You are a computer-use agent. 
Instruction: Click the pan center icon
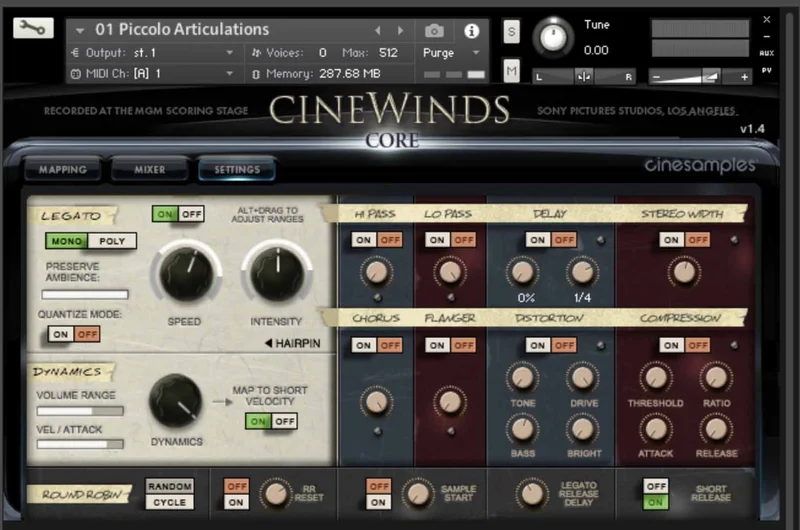pos(584,77)
